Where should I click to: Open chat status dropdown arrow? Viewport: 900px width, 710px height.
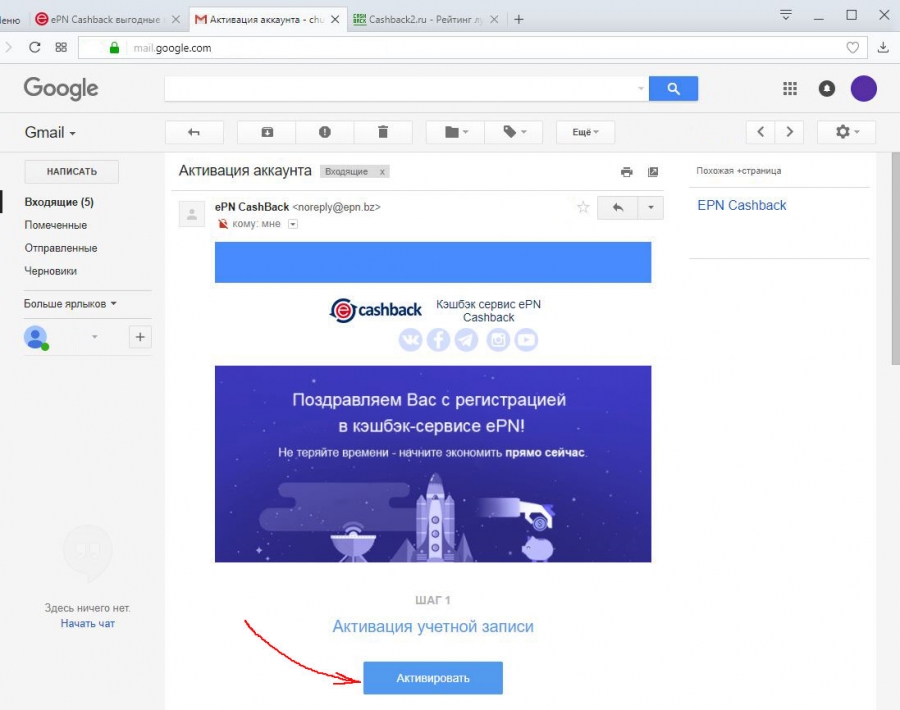tap(95, 337)
